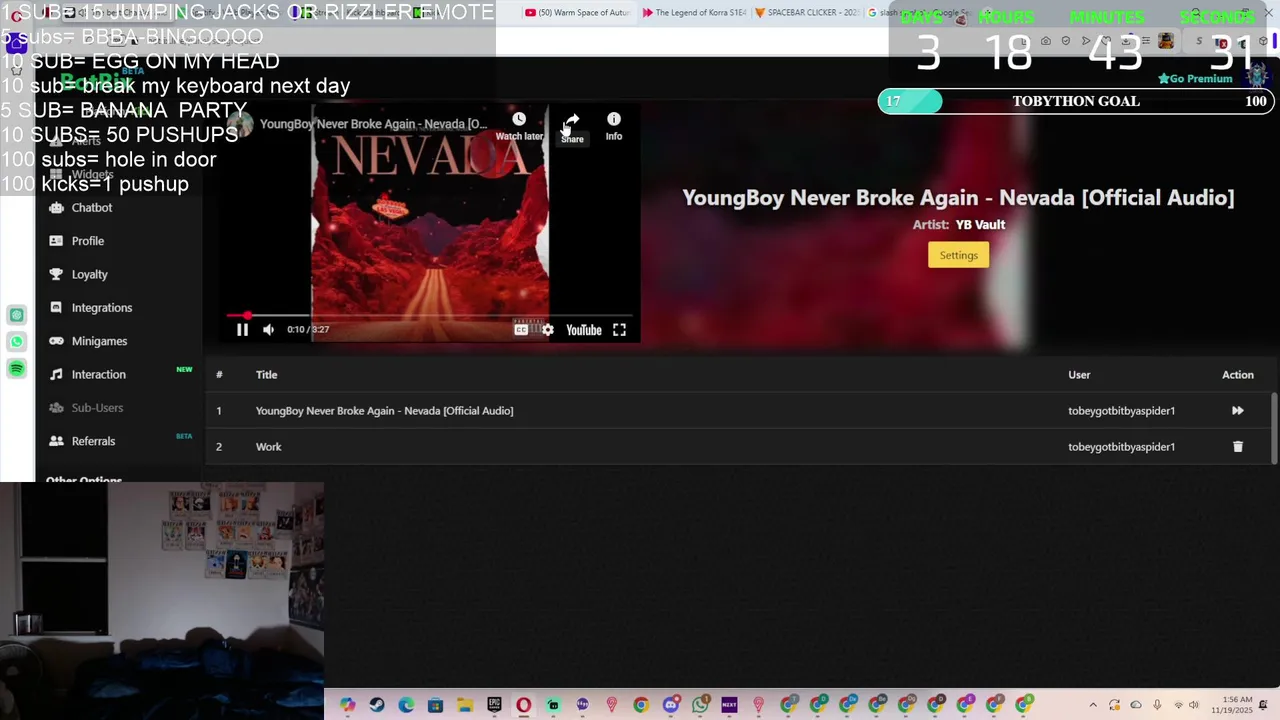Open Referrals section marked BETA
The image size is (1280, 720).
coord(93,441)
